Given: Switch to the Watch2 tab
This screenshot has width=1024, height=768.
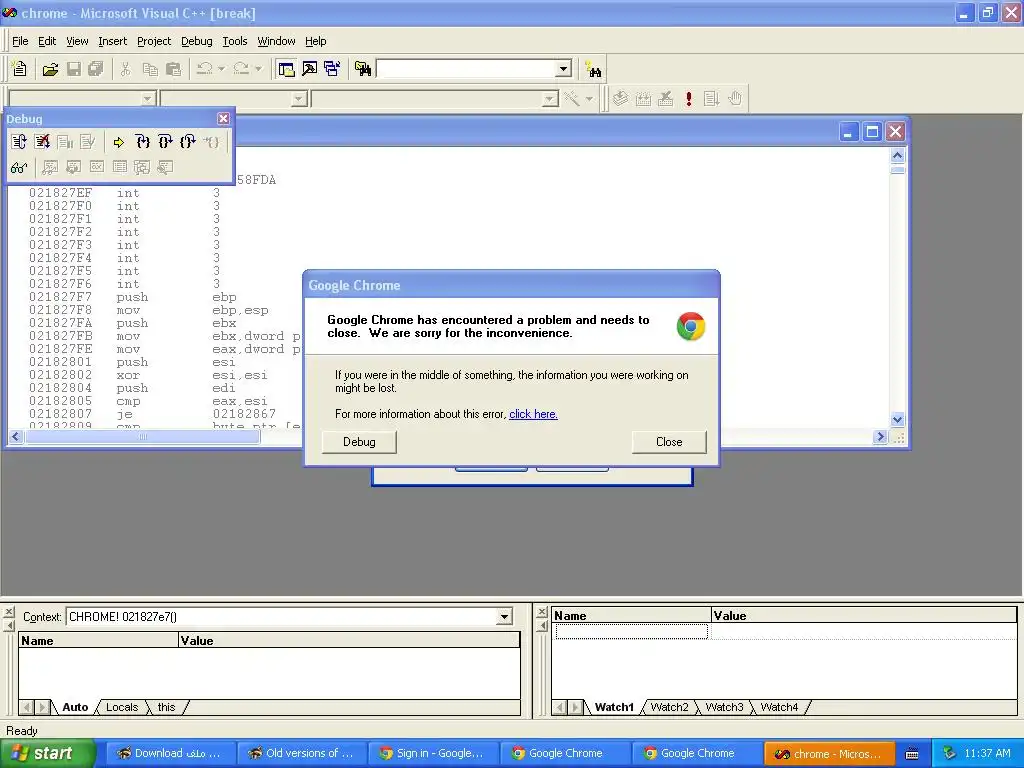Looking at the screenshot, I should (x=669, y=707).
